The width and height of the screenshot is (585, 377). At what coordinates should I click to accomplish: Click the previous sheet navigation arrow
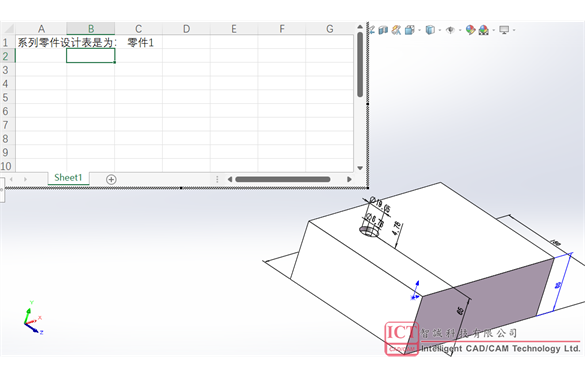coord(12,180)
